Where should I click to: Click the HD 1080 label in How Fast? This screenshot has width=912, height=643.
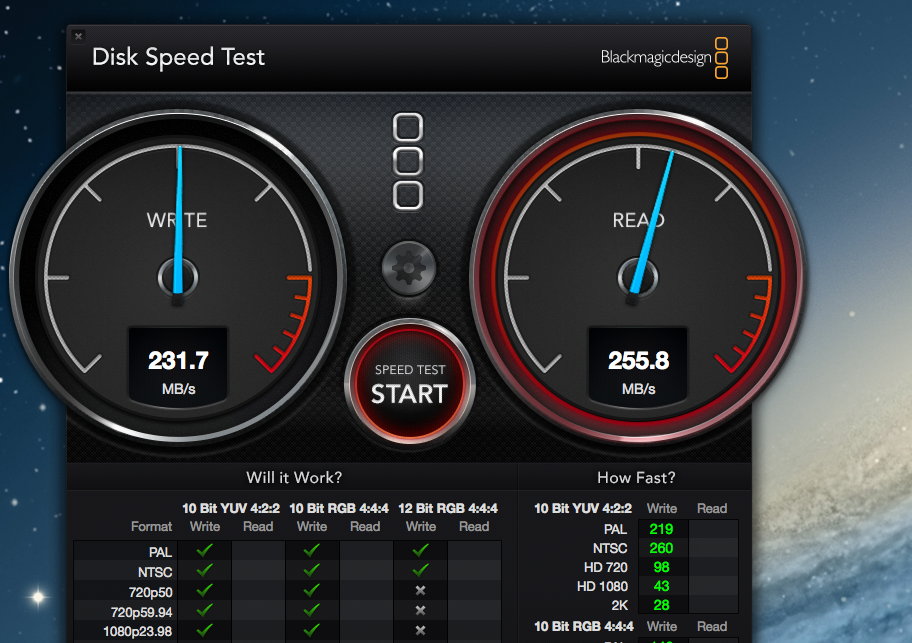[x=602, y=587]
